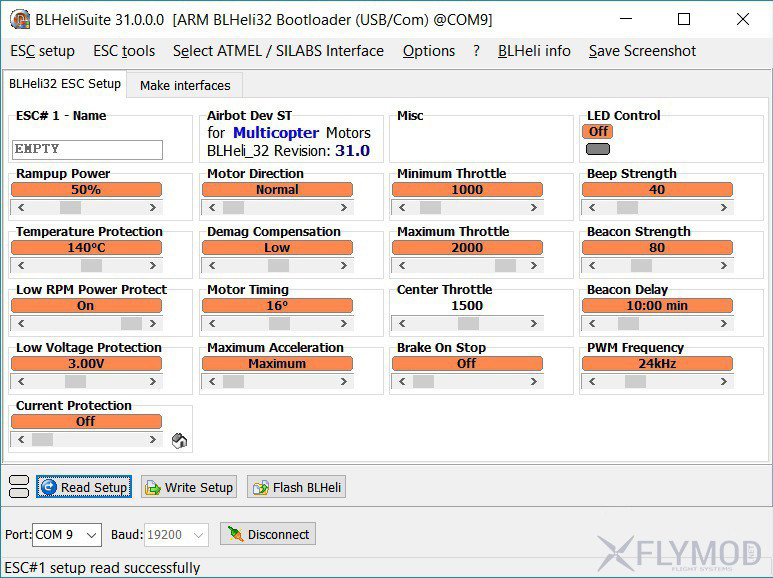Click the Rampup Power slider thumb

70,208
